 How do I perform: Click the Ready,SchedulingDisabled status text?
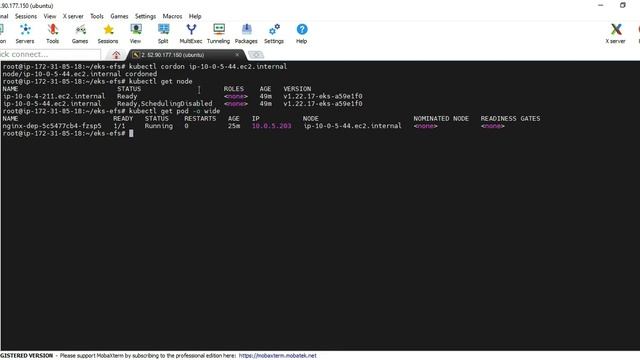[164, 104]
